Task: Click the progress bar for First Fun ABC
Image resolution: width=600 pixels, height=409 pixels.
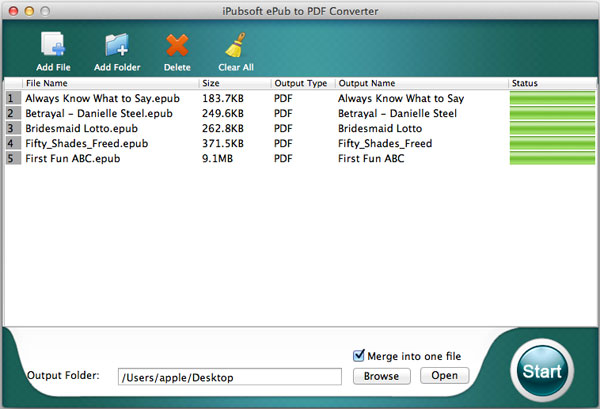Action: (x=551, y=159)
